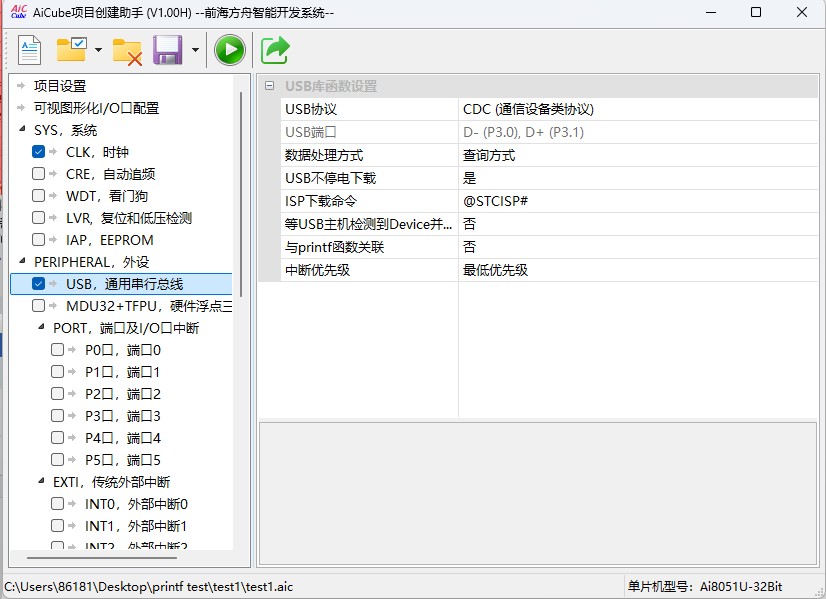Collapse the USB库函数设置 section minus icon
Viewport: 826px width, 599px height.
pos(269,86)
